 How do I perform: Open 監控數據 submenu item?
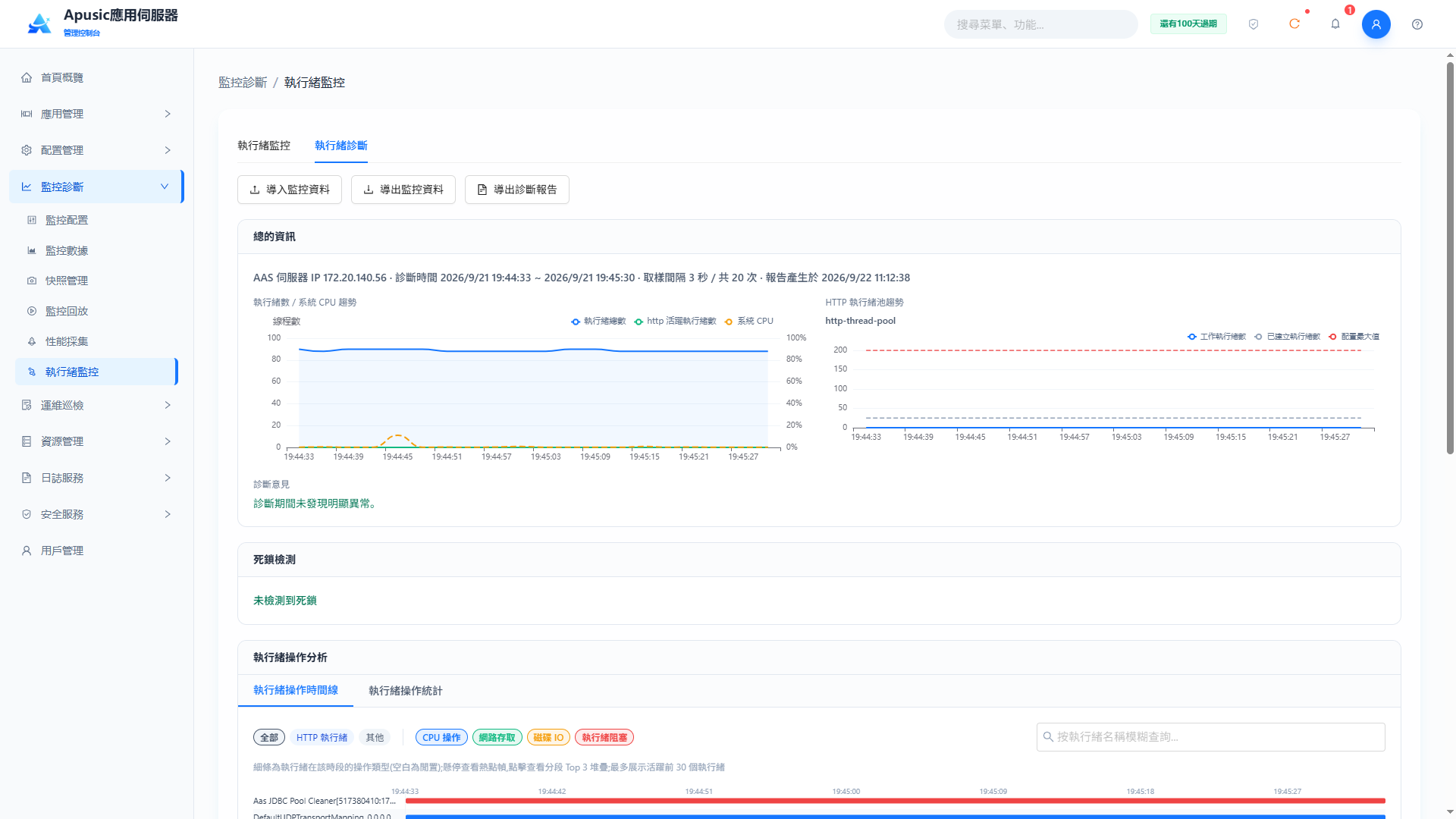click(x=97, y=250)
